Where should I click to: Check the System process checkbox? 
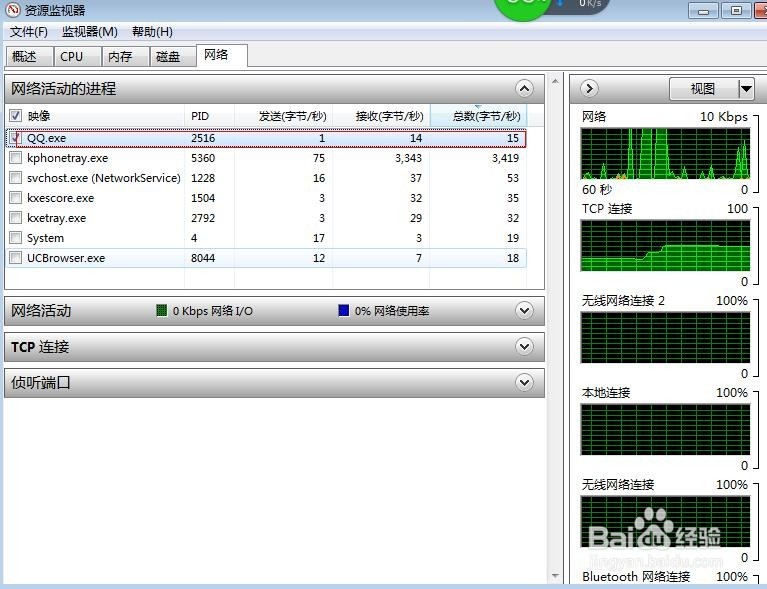15,238
